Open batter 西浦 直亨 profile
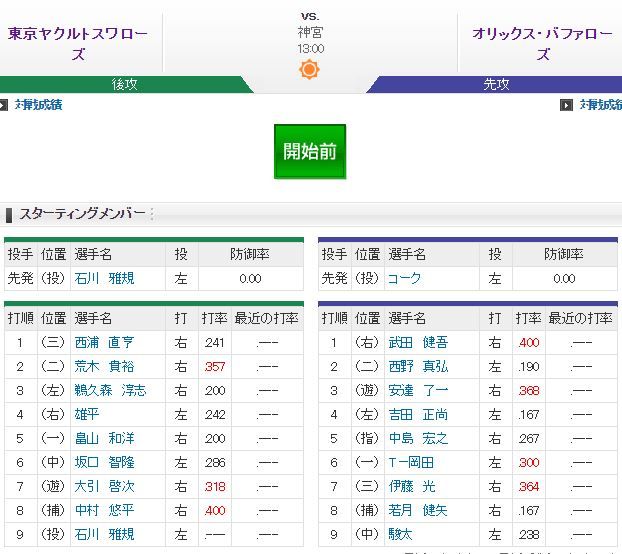Viewport: 622px width, 554px height. pos(104,342)
